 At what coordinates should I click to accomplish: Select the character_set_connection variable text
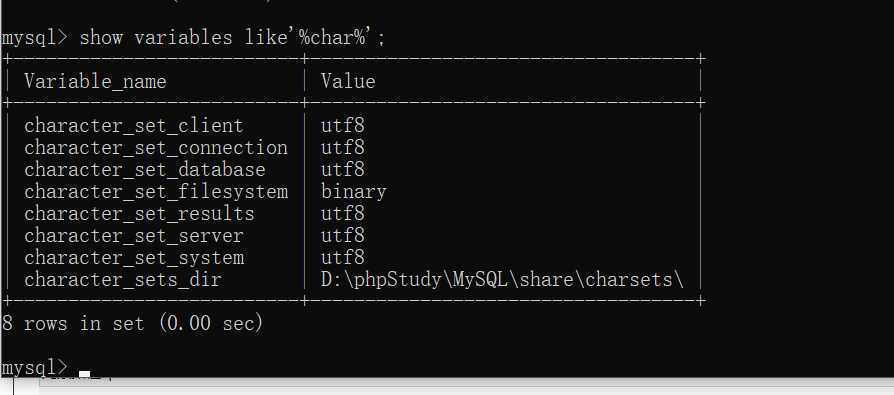(x=156, y=148)
